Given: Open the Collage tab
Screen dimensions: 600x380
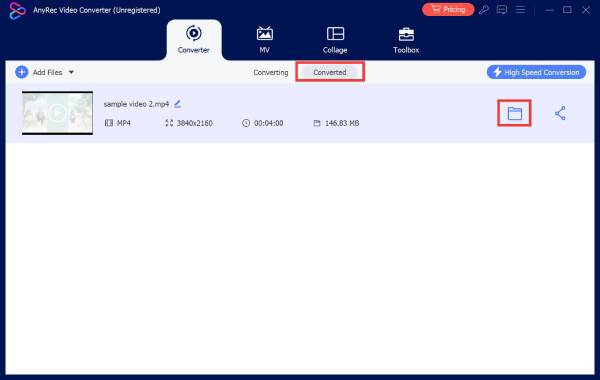Looking at the screenshot, I should 335,40.
